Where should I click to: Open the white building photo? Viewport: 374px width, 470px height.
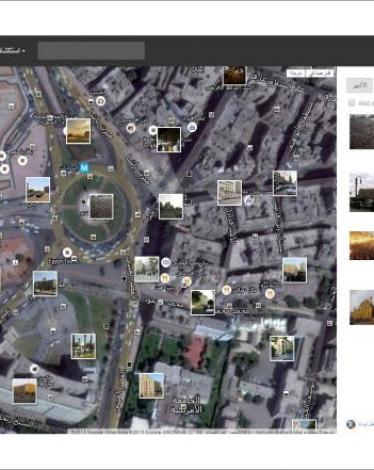point(229,193)
